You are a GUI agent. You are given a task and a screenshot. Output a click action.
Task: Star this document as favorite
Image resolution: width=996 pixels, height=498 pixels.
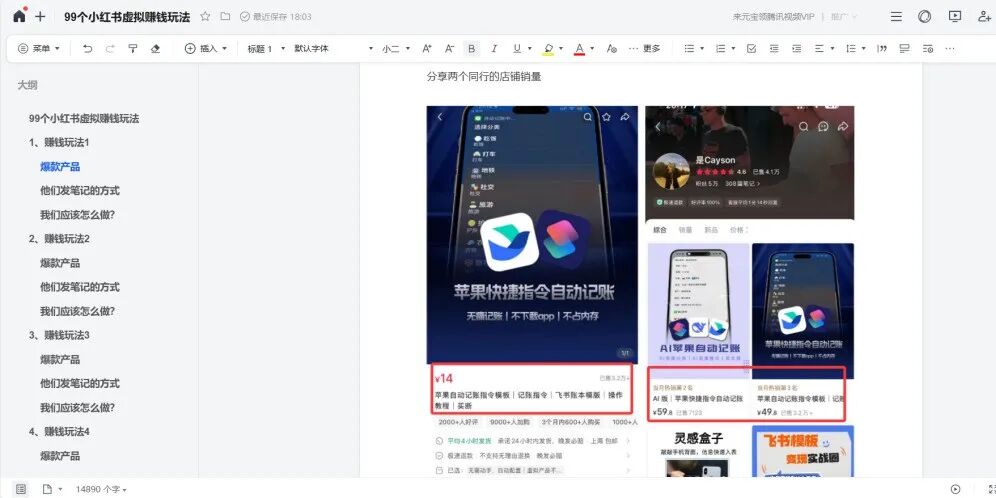pyautogui.click(x=205, y=17)
